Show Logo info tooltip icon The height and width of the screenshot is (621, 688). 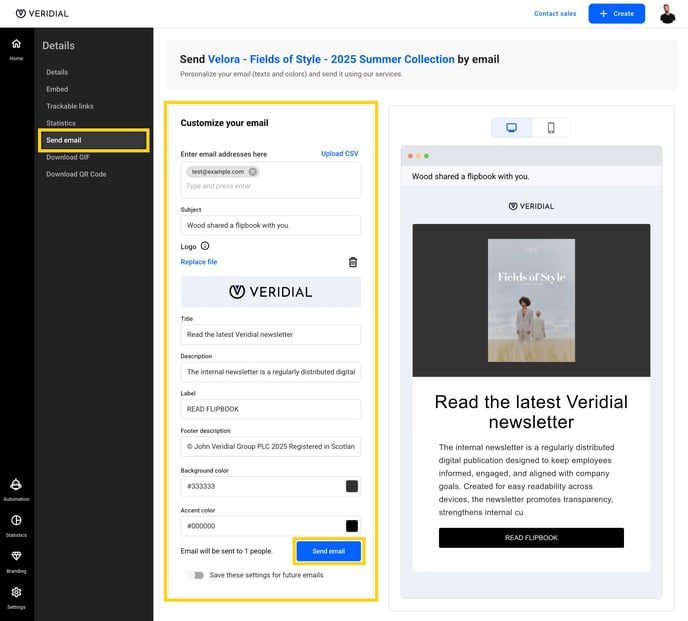point(205,246)
